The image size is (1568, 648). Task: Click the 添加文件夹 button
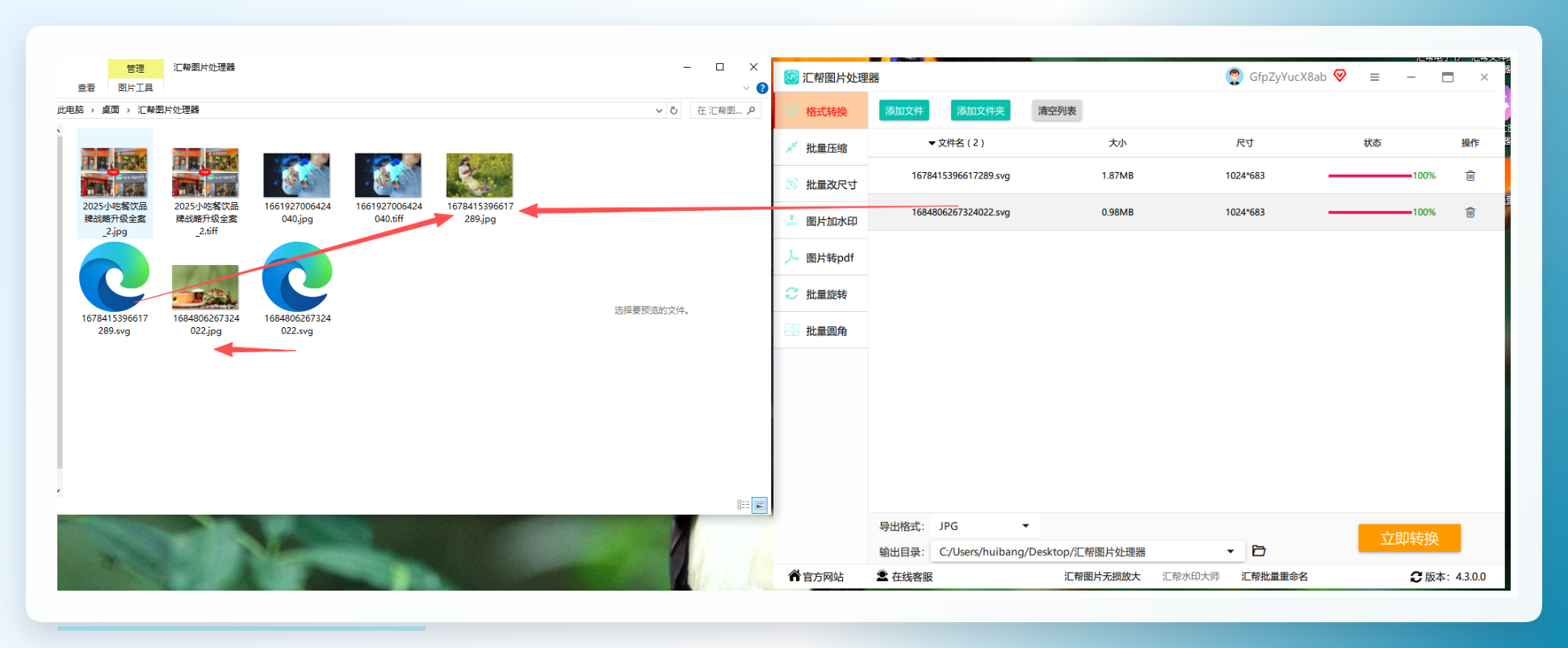[x=980, y=111]
